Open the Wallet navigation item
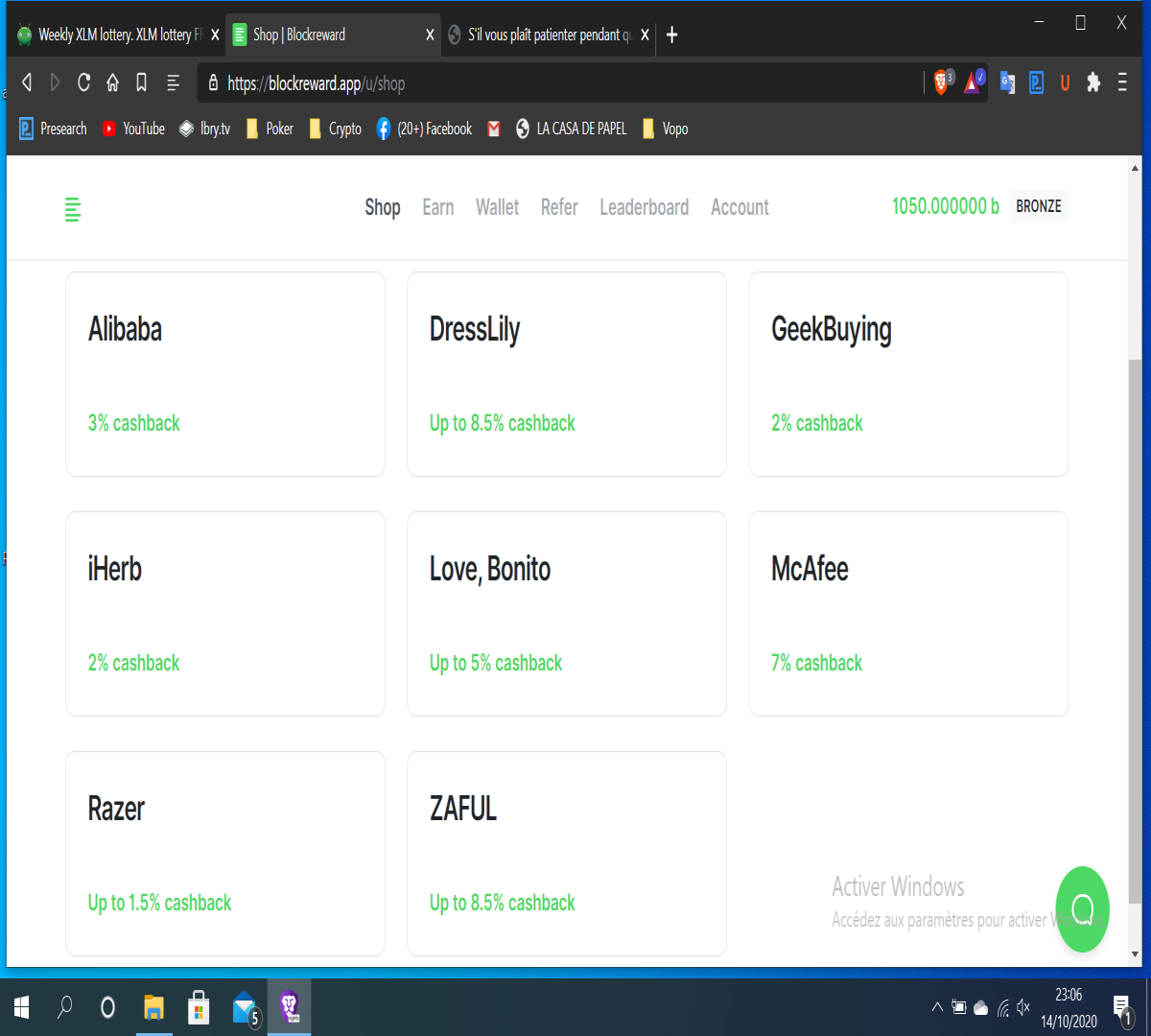The width and height of the screenshot is (1151, 1036). [497, 207]
